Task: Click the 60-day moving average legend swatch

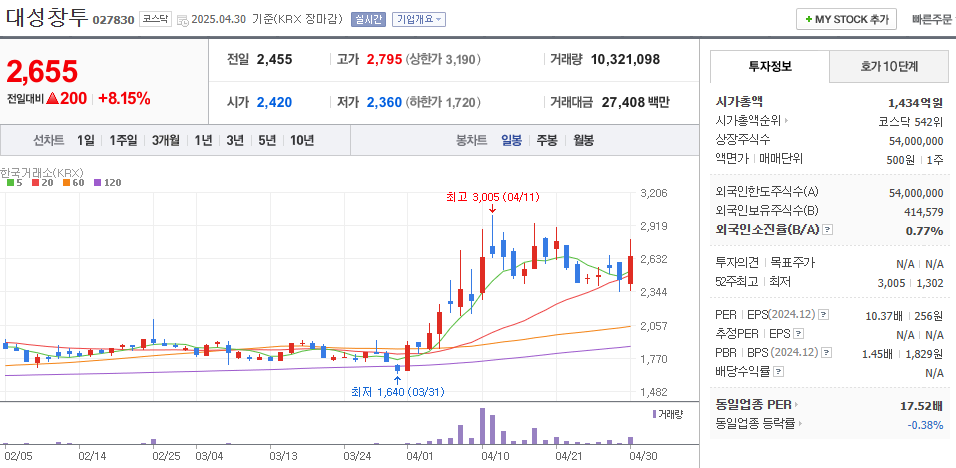Action: click(66, 182)
